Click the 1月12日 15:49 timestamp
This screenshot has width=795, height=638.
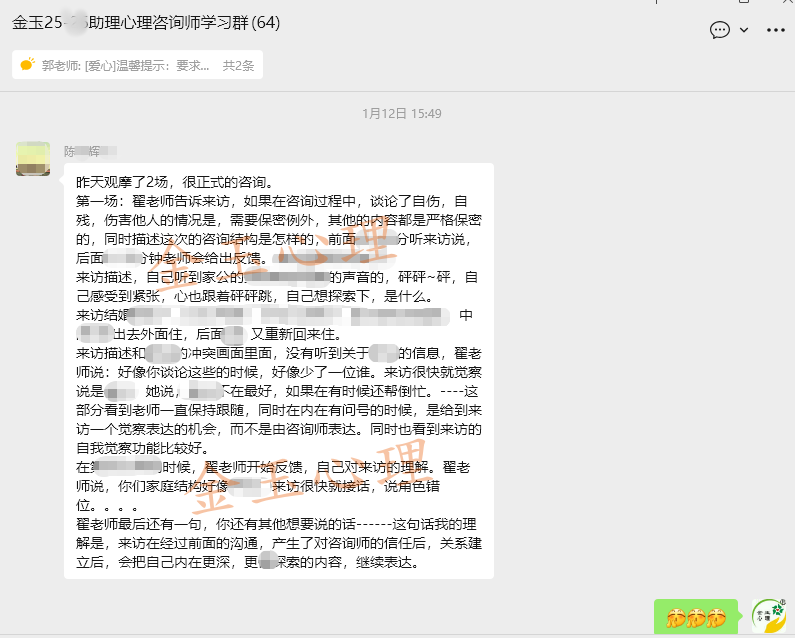401,114
